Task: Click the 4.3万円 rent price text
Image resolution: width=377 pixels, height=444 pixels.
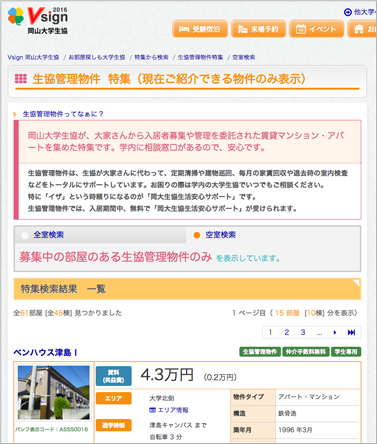Action: pyautogui.click(x=167, y=375)
